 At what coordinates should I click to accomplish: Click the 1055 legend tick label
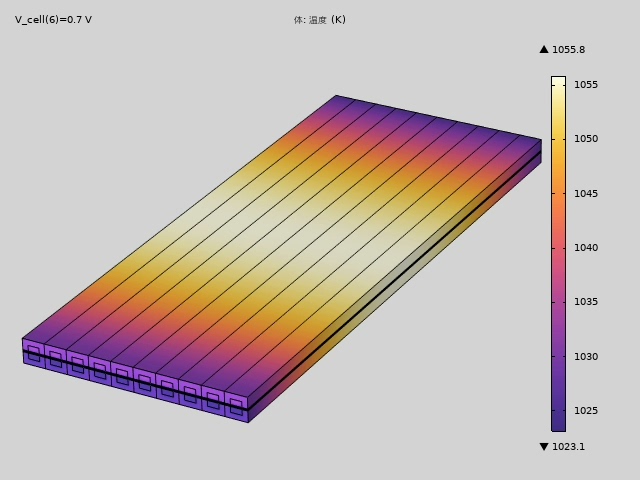586,84
